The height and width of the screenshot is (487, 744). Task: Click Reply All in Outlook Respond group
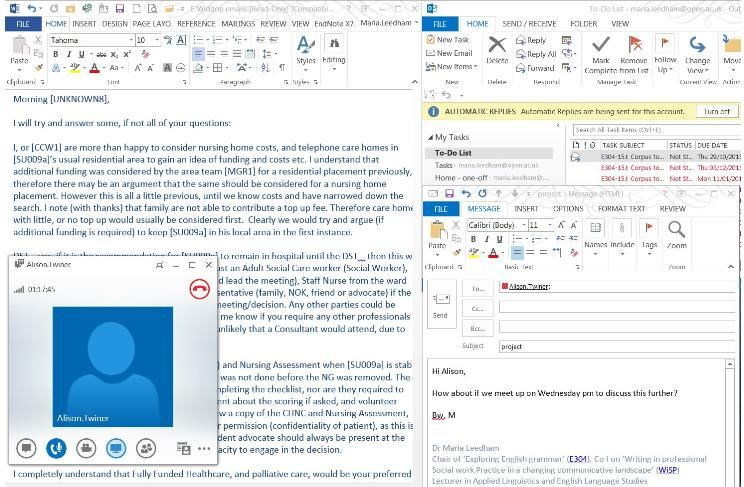(x=536, y=54)
